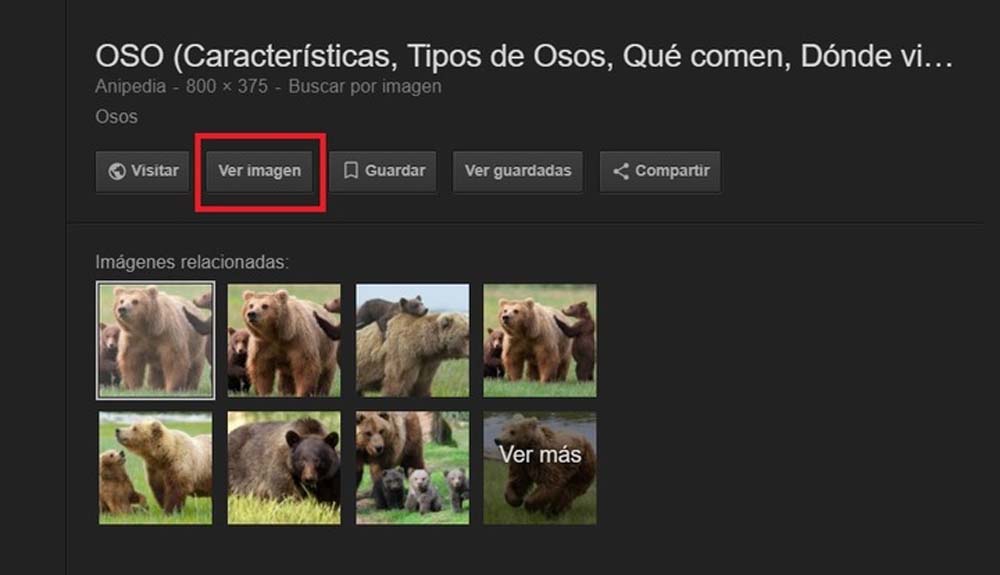Click the Anipedia source link

click(131, 86)
